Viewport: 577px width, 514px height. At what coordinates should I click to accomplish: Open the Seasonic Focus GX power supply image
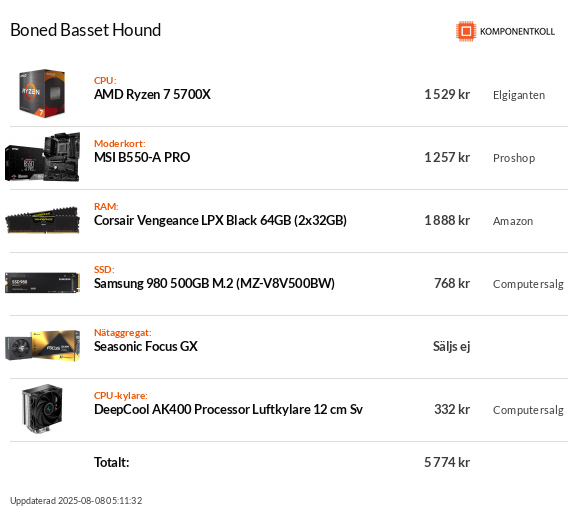42,346
